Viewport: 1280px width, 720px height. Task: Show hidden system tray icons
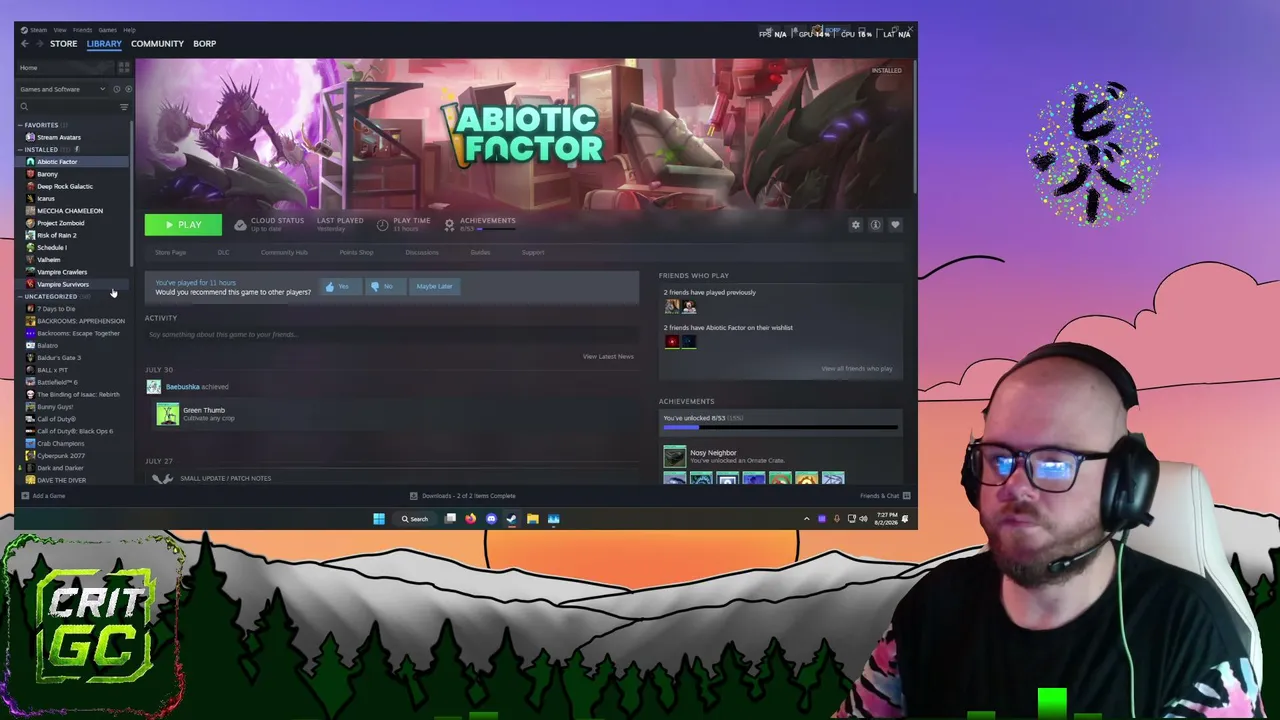806,519
